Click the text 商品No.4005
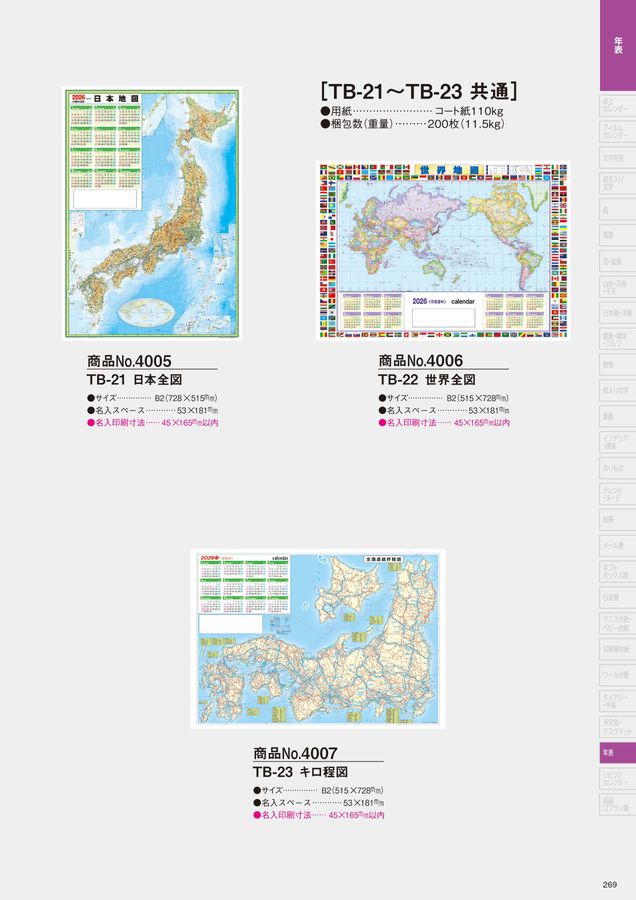Image resolution: width=636 pixels, height=900 pixels. [x=129, y=361]
